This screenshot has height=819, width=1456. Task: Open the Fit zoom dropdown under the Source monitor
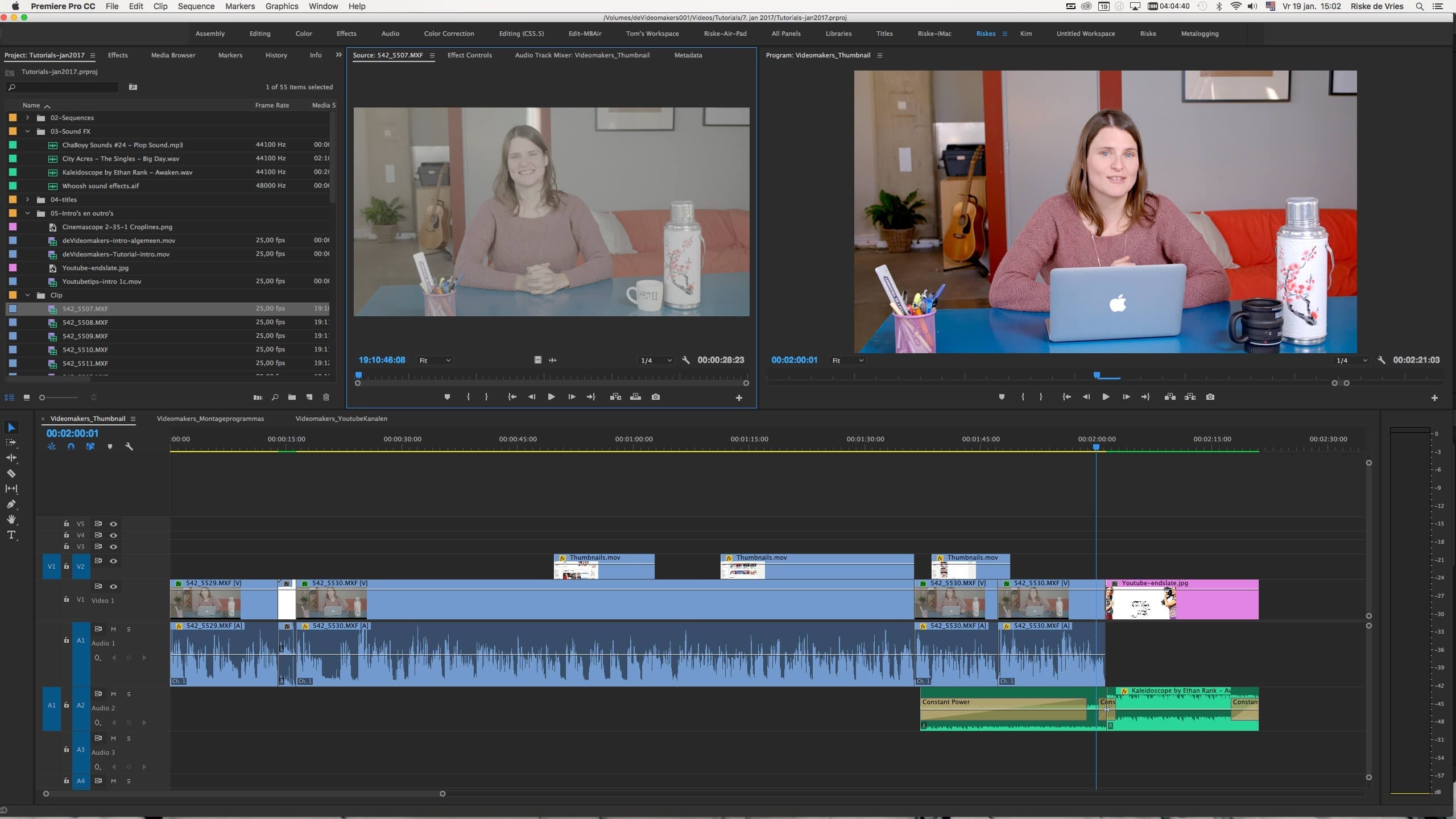[x=435, y=360]
